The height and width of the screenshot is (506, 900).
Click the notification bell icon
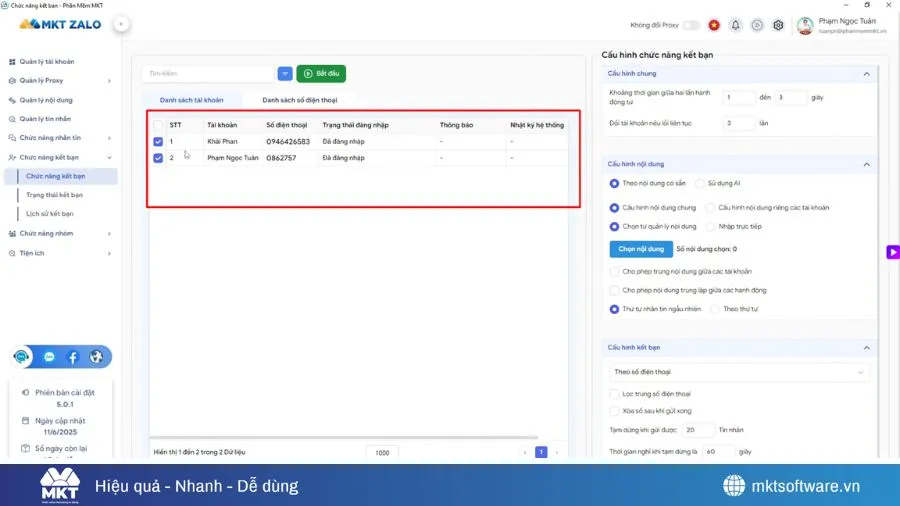[x=736, y=25]
